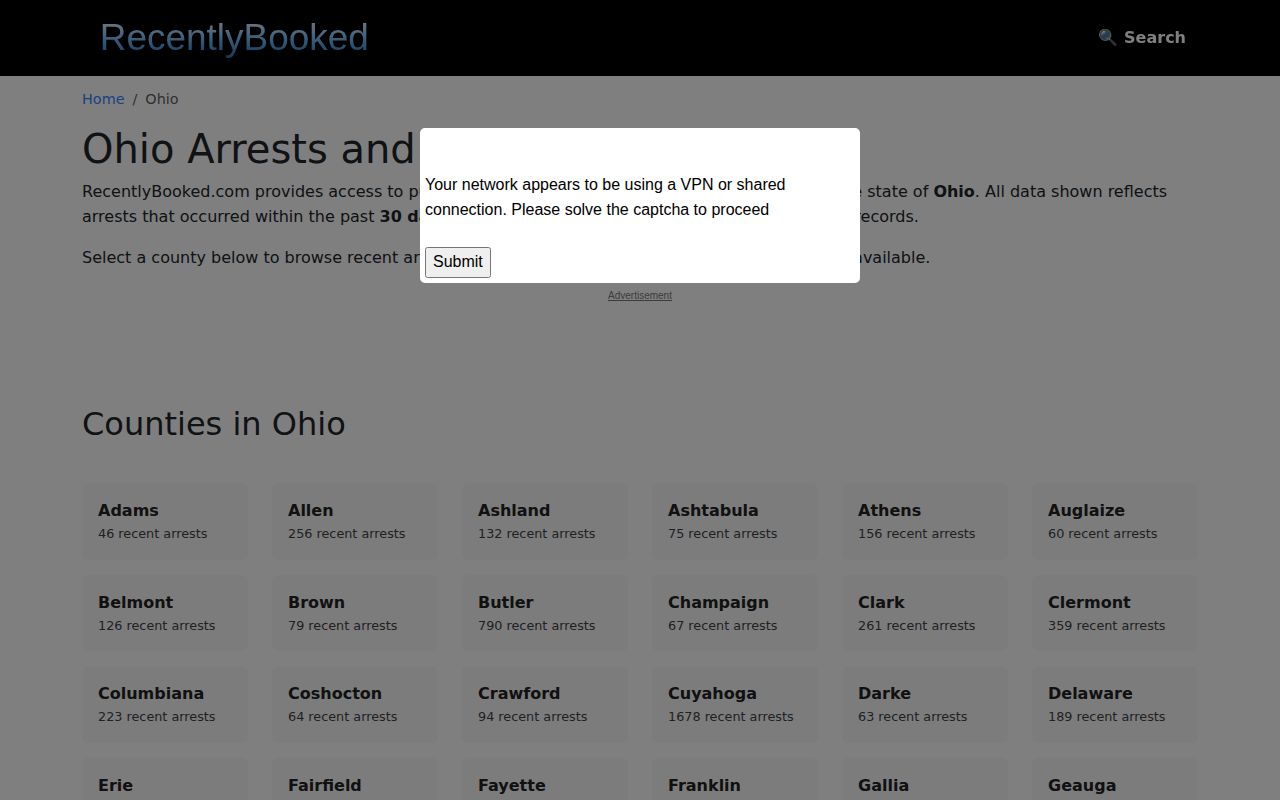Open Columbiana county arrests card
1280x800 pixels.
(165, 704)
